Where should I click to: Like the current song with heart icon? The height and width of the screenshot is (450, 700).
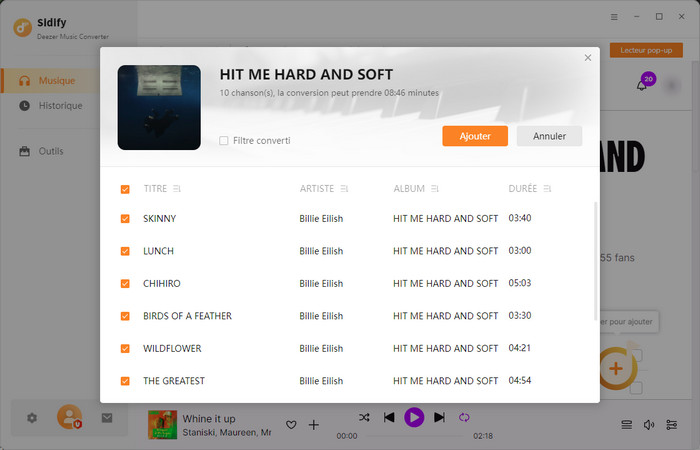coord(291,425)
